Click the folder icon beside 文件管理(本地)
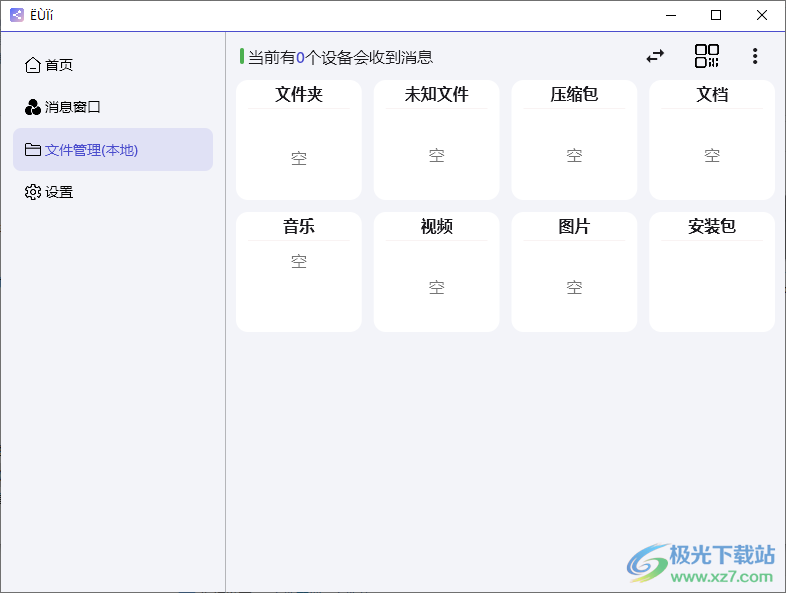Screen dimensions: 786x593 (33, 149)
